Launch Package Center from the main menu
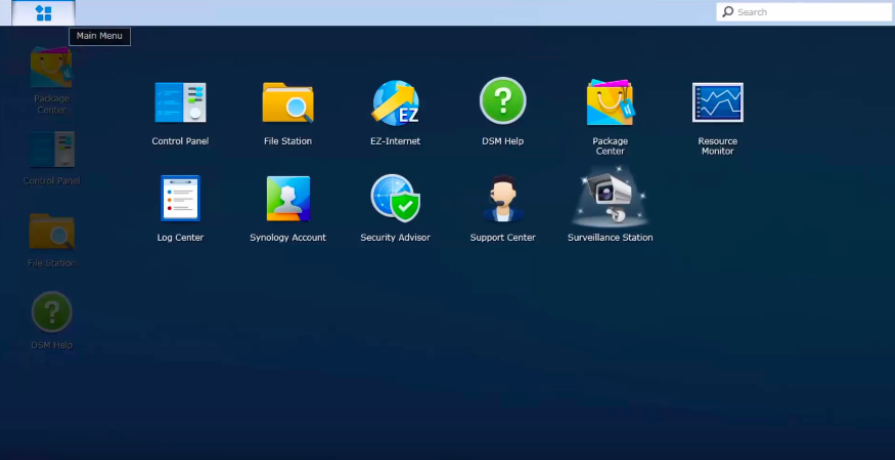 610,102
